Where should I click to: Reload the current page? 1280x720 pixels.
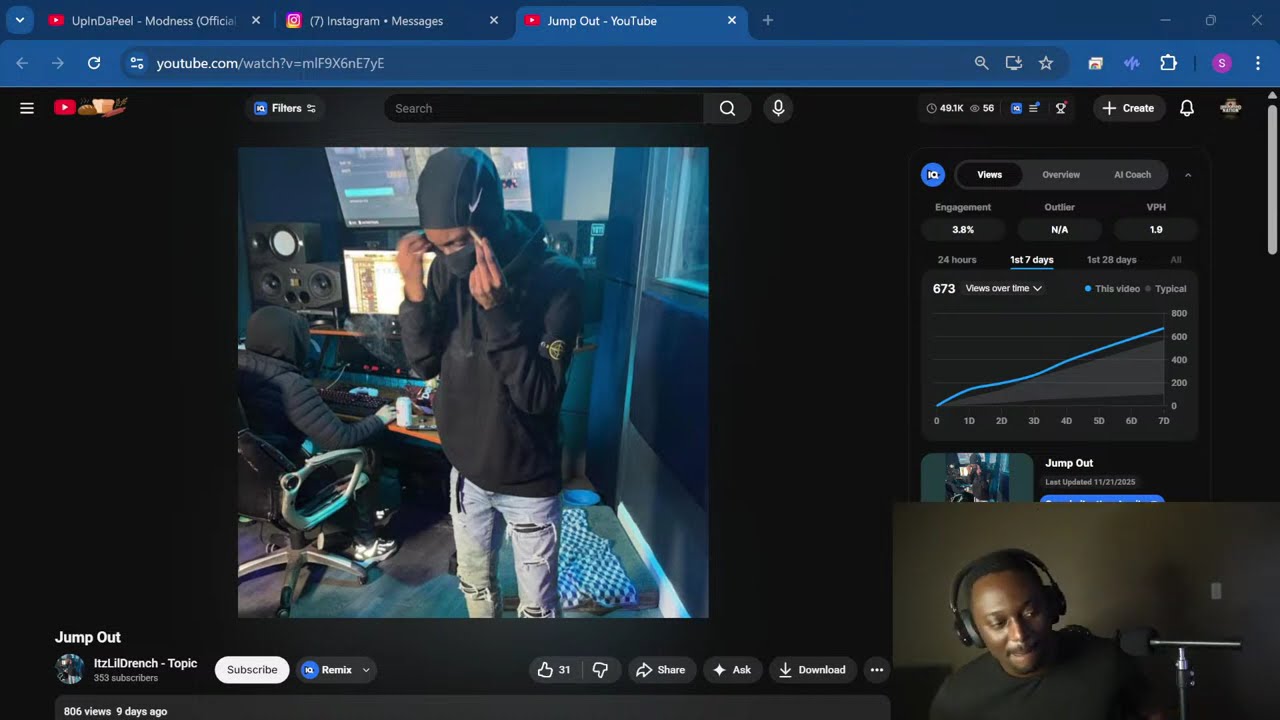94,63
